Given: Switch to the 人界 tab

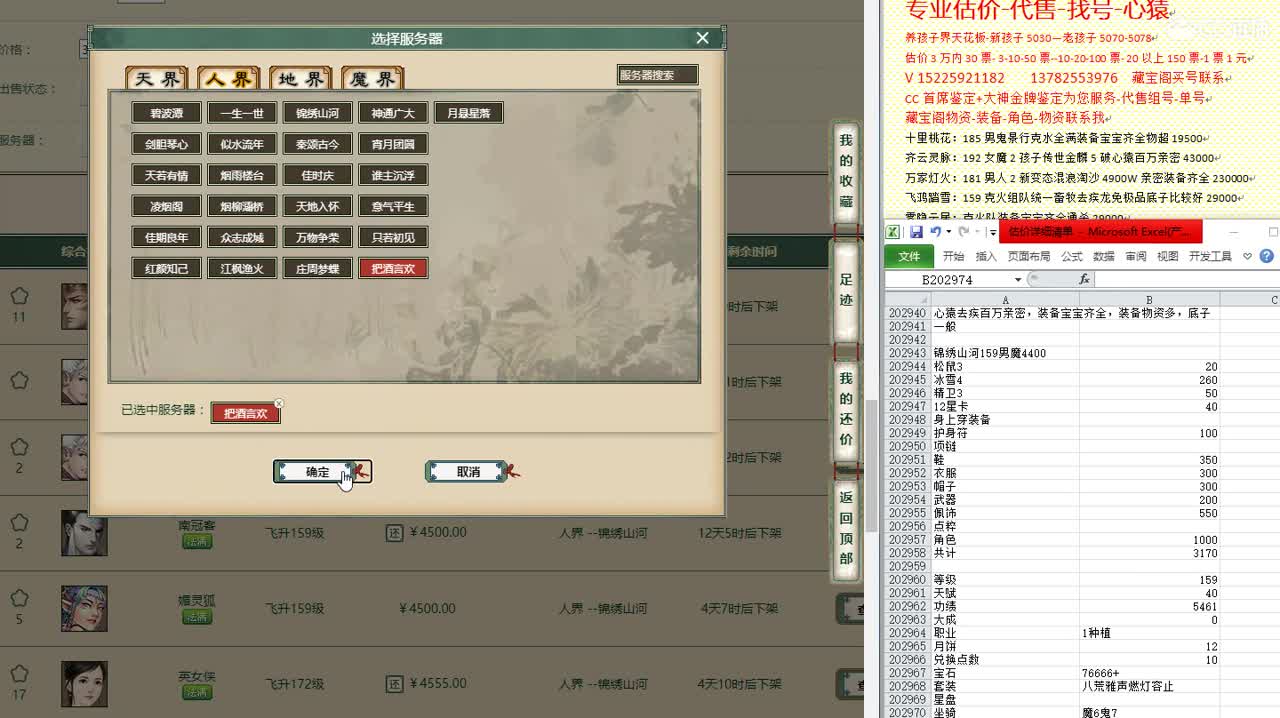Looking at the screenshot, I should pyautogui.click(x=230, y=79).
